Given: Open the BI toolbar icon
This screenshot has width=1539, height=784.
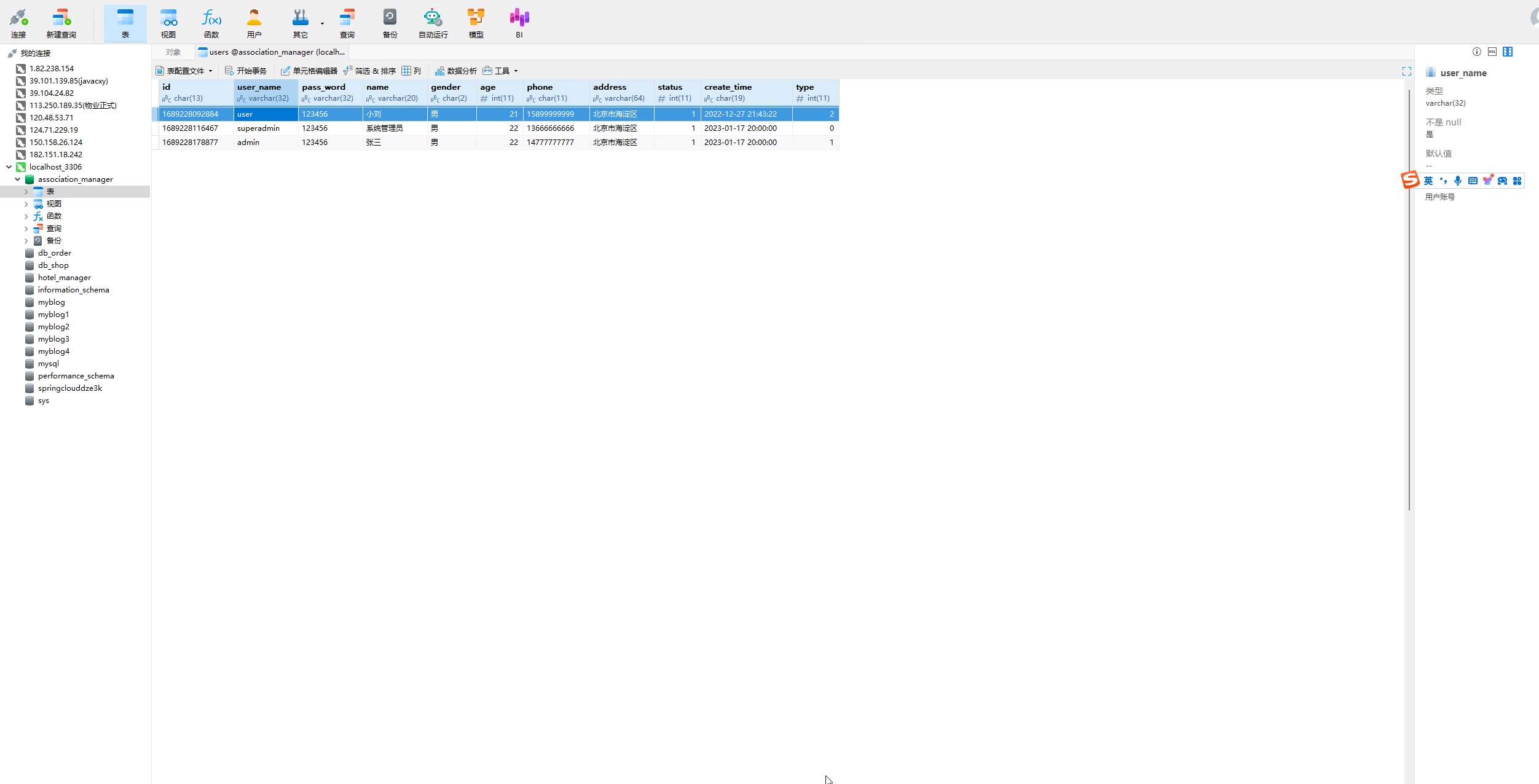Looking at the screenshot, I should coord(519,23).
